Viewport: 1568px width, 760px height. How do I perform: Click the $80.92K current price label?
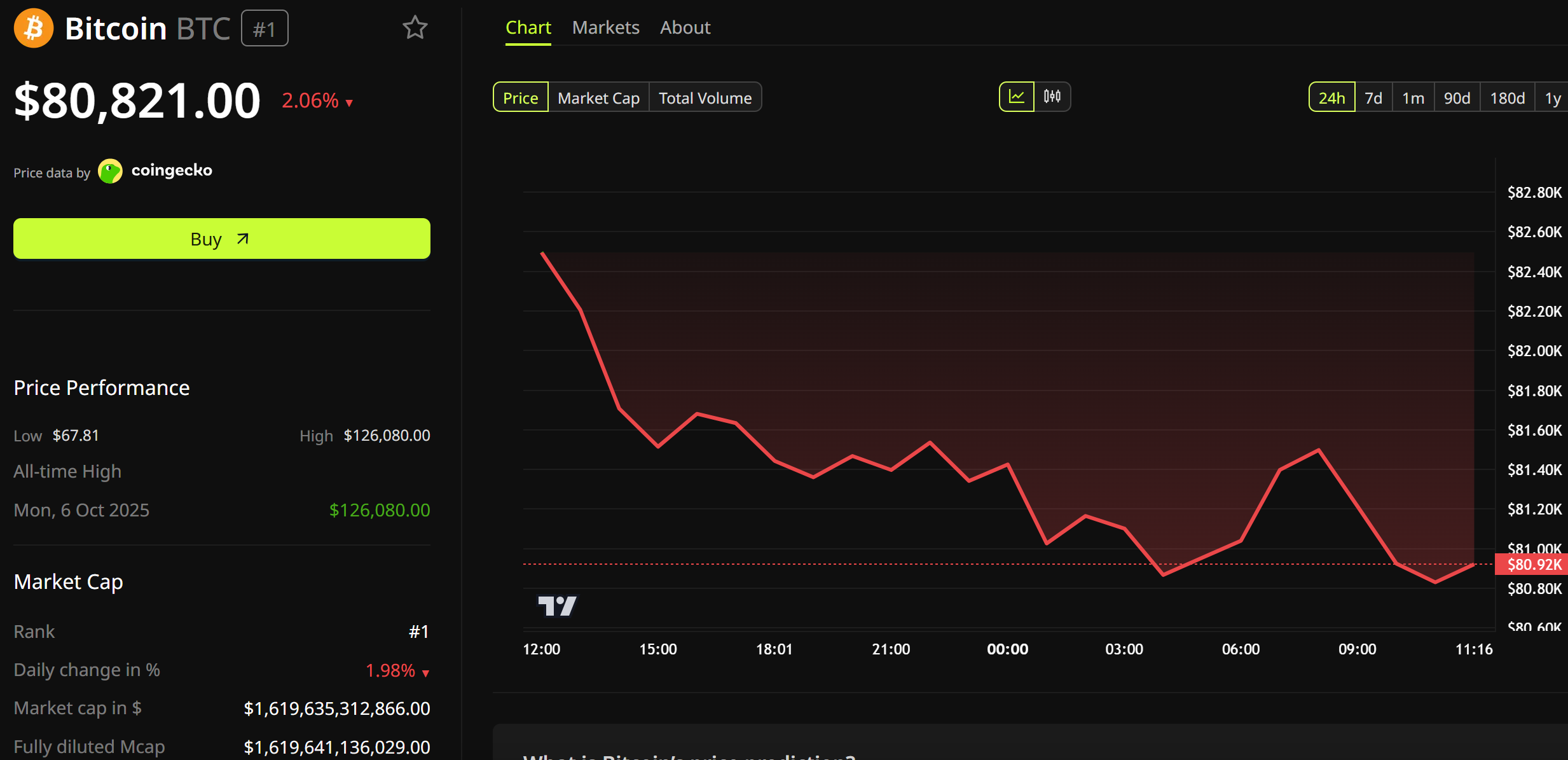click(1531, 564)
